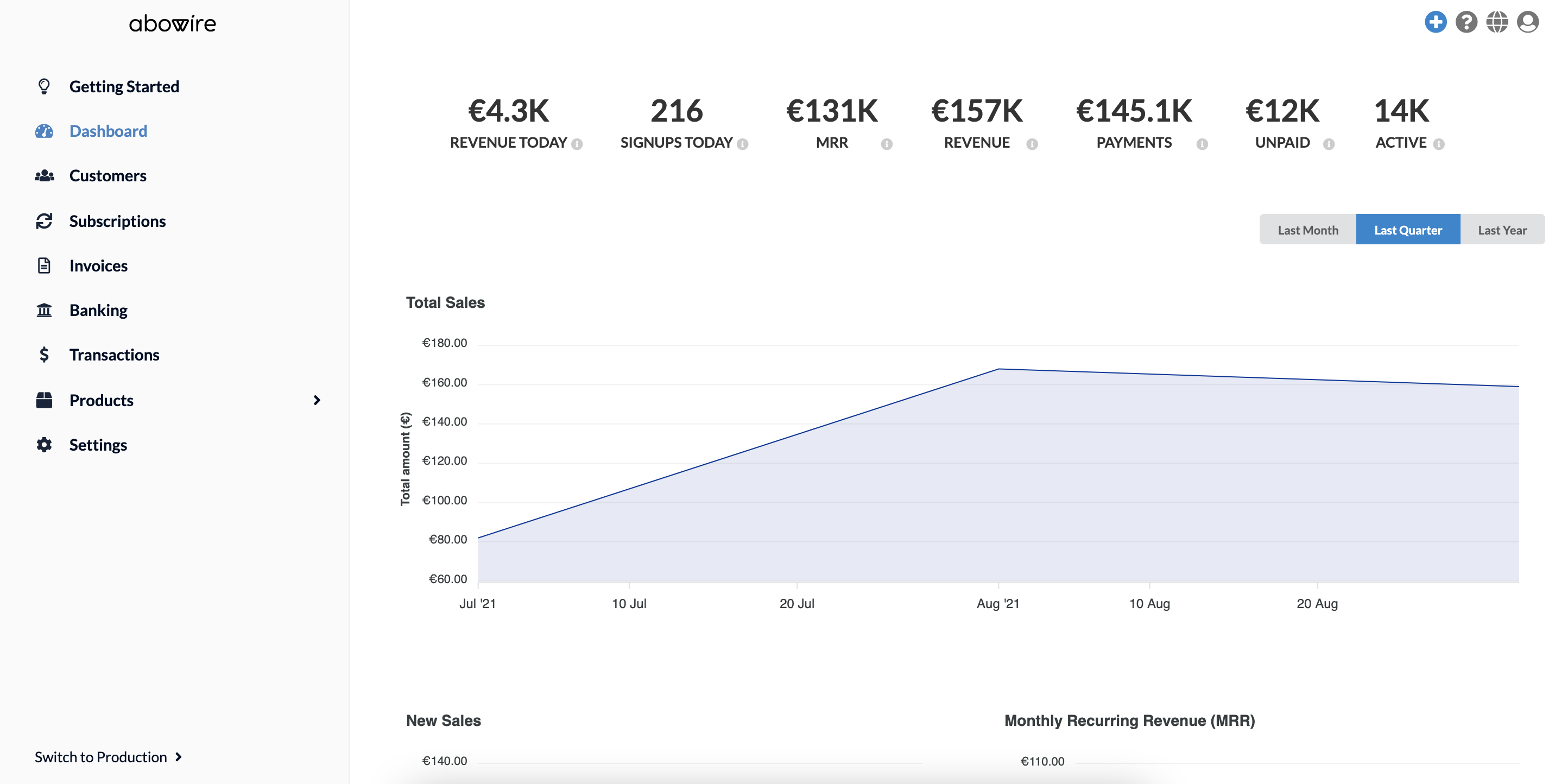Open the Products menu item
Image resolution: width=1555 pixels, height=784 pixels.
point(101,400)
